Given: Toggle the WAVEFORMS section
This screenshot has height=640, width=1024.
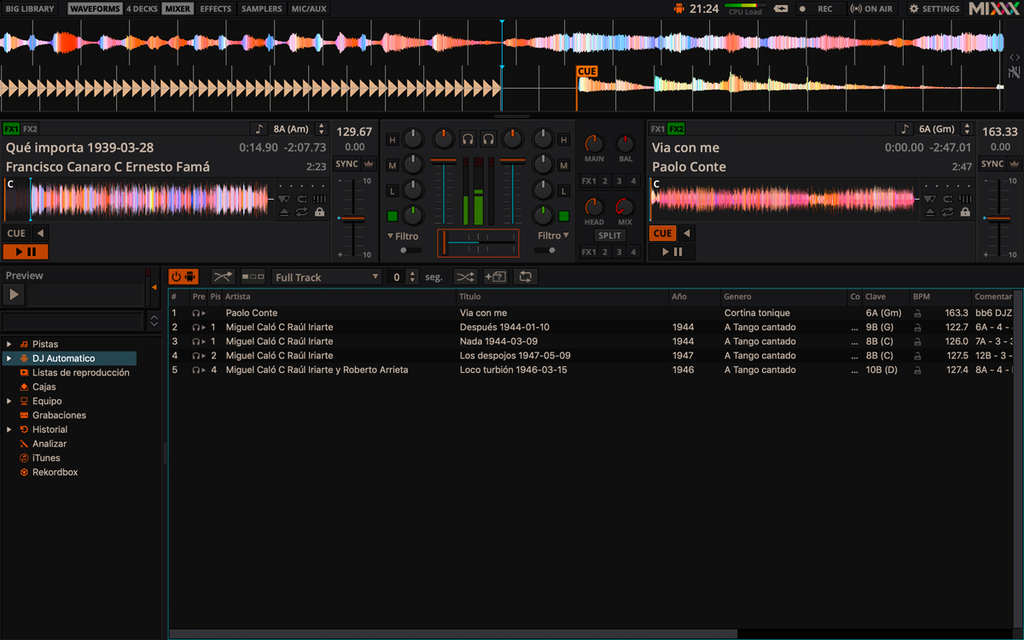Looking at the screenshot, I should [x=95, y=8].
